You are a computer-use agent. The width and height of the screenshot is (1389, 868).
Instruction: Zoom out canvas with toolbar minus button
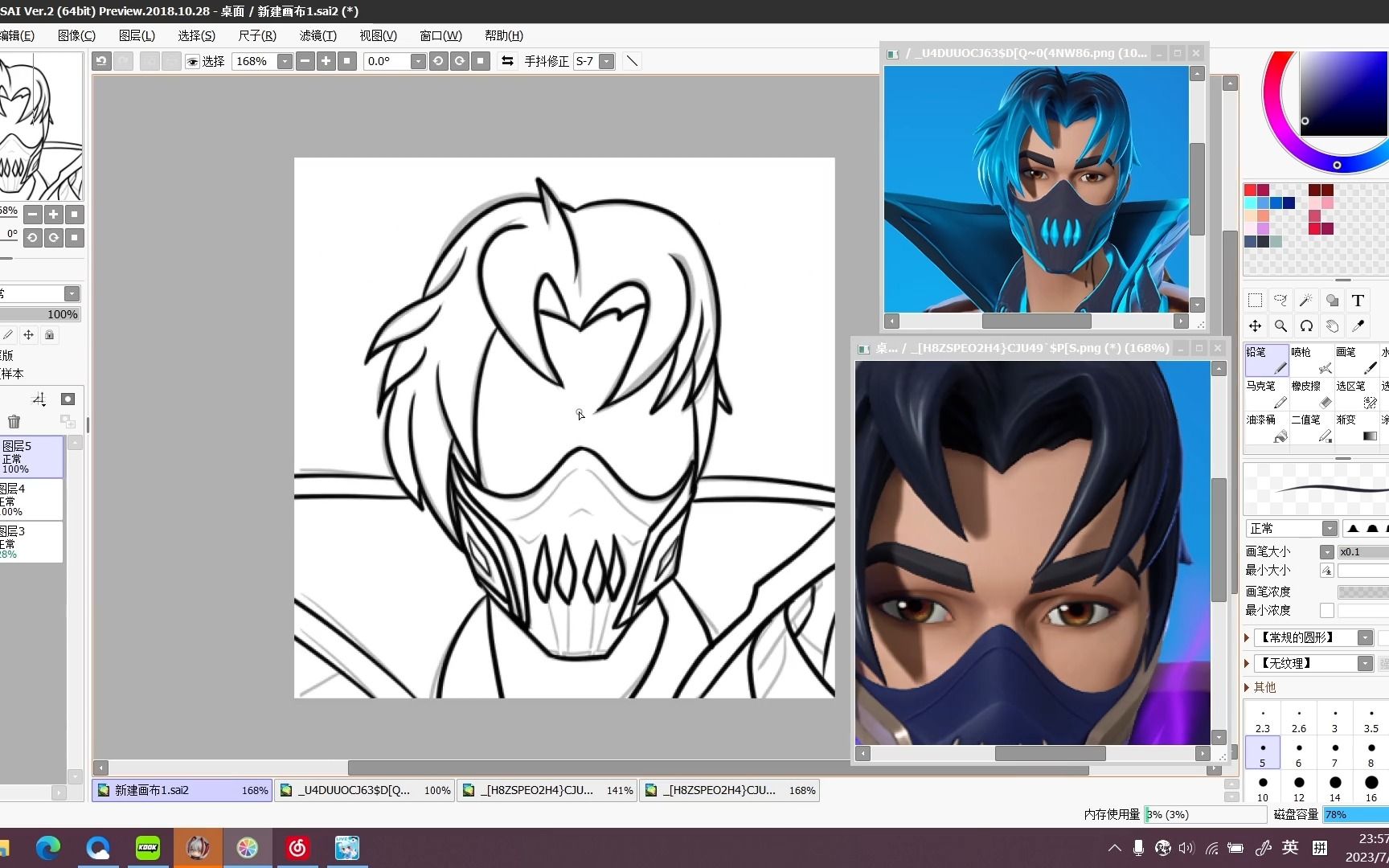point(305,61)
